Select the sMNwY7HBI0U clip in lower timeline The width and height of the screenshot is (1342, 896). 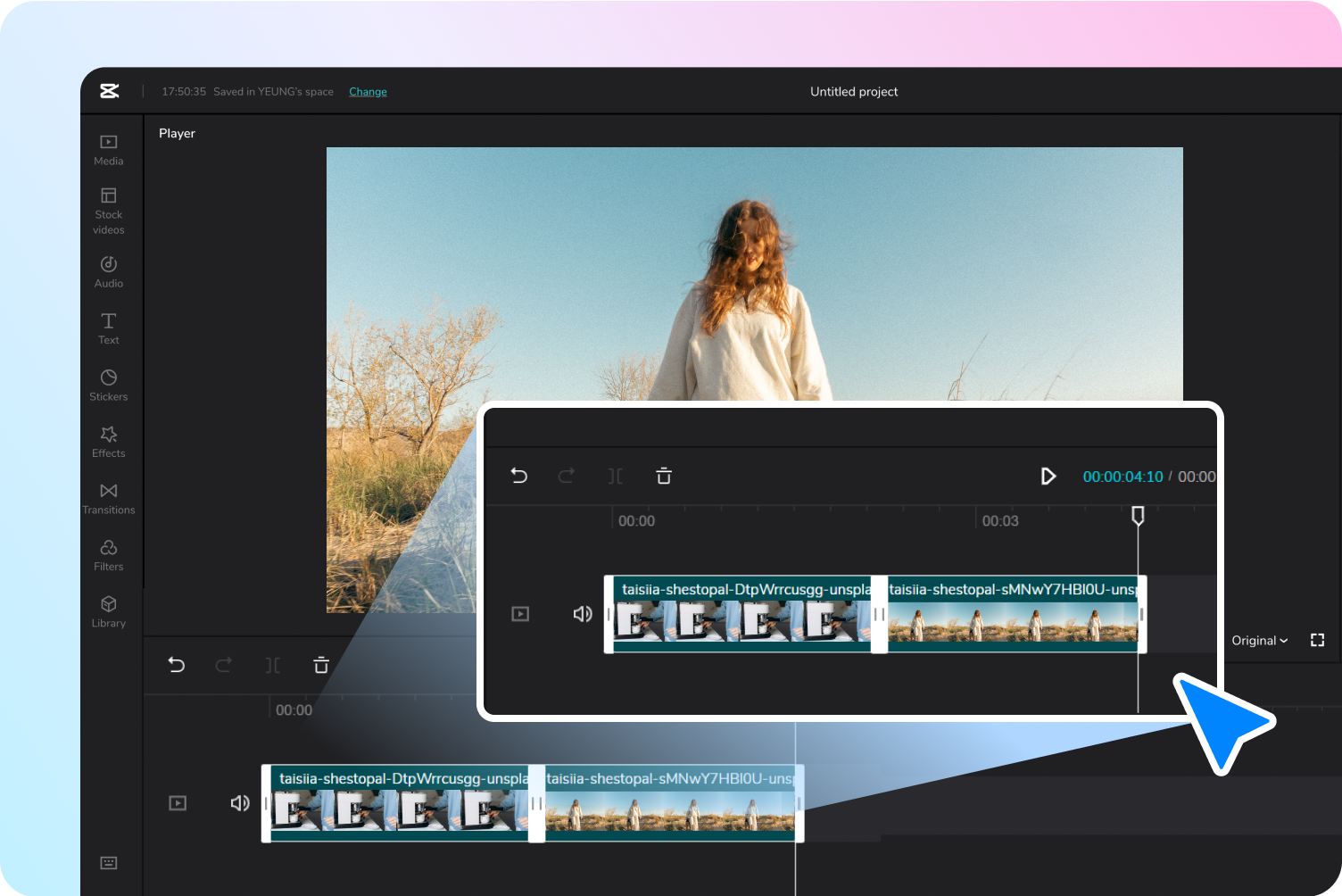670,803
